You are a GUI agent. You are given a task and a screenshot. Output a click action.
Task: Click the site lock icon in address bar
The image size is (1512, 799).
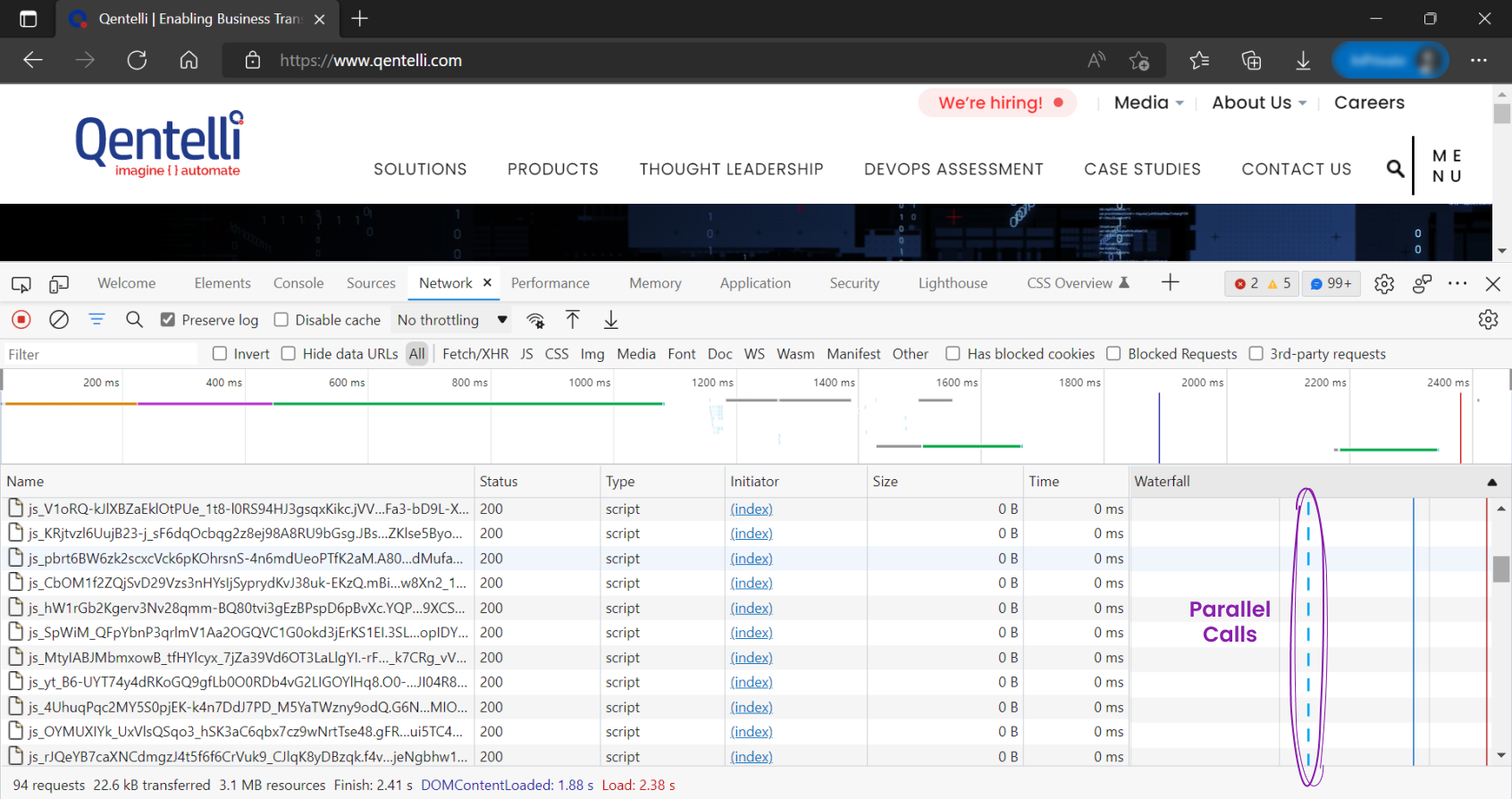253,60
